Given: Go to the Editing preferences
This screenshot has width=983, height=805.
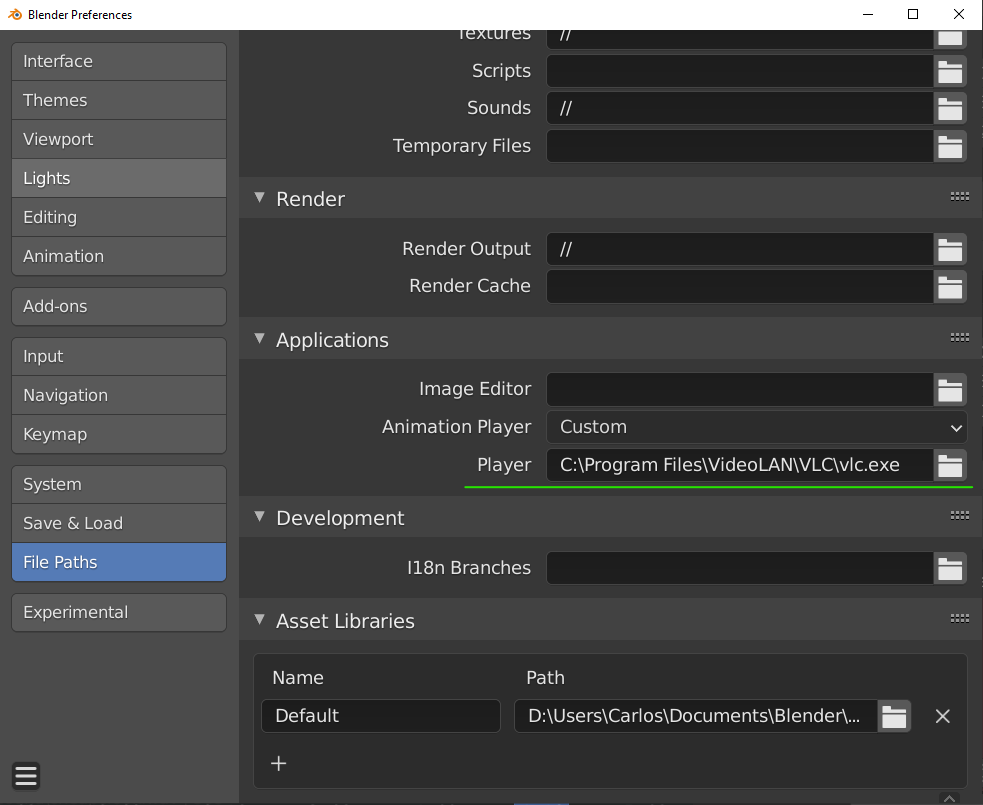Looking at the screenshot, I should tap(118, 217).
